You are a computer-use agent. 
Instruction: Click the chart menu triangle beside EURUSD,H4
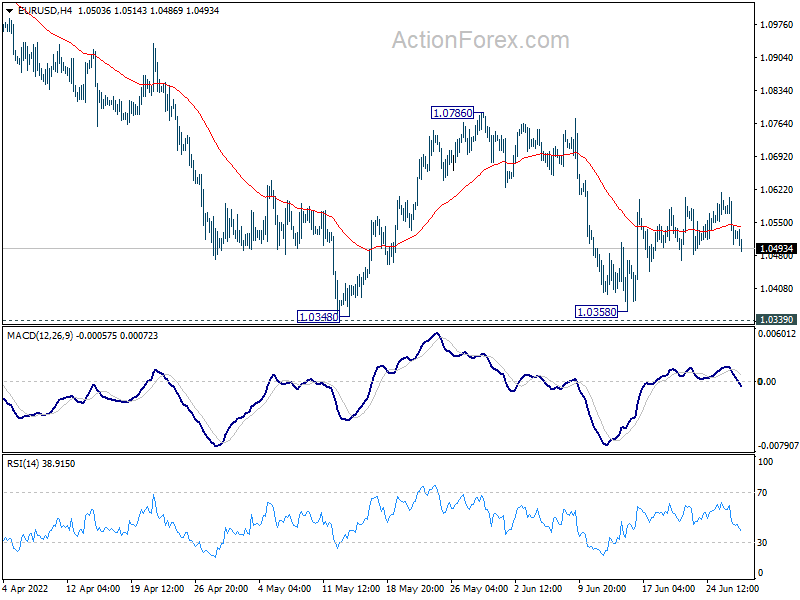coord(9,11)
